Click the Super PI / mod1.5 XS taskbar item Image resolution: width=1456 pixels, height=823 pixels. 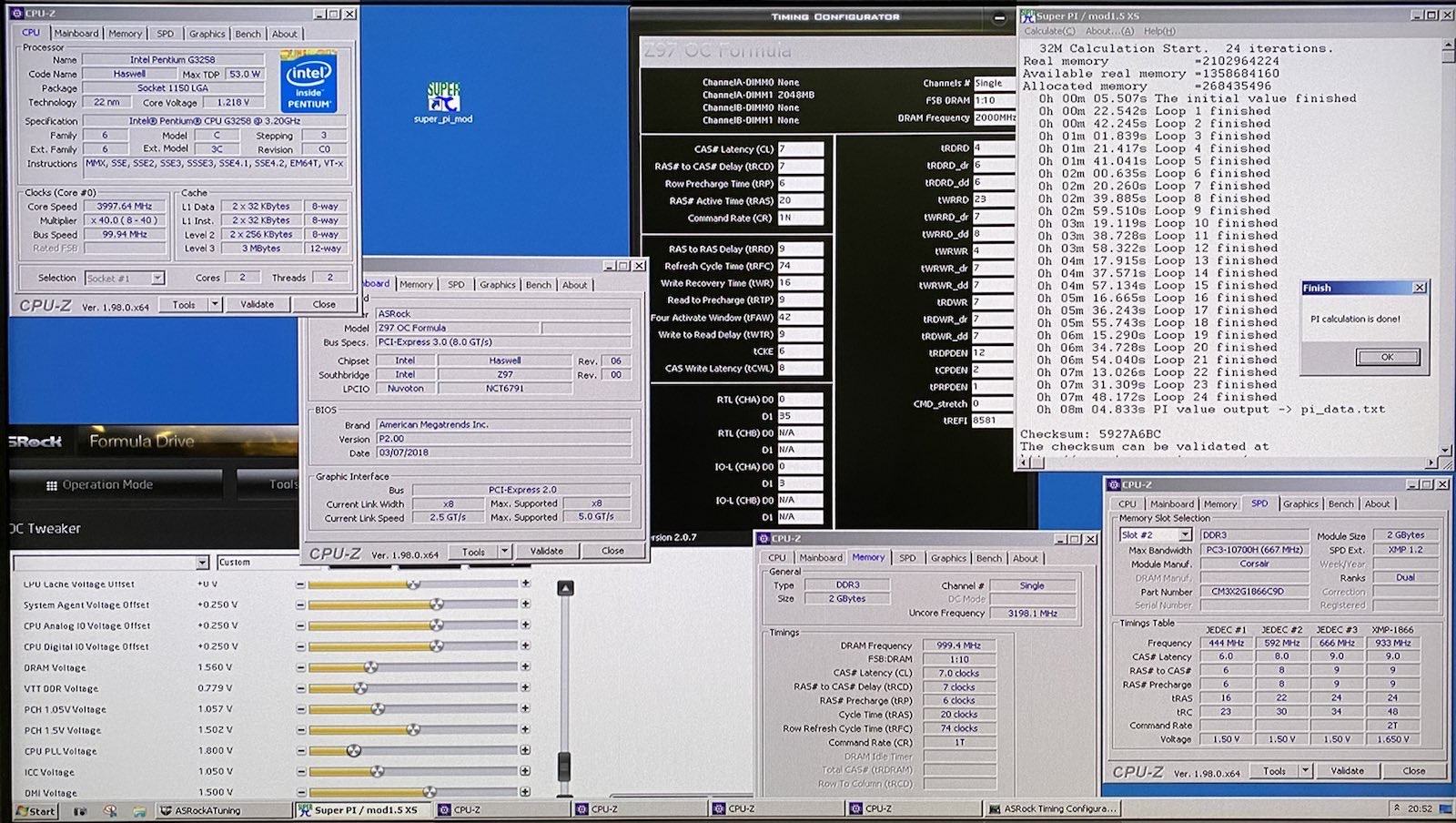coord(362,809)
